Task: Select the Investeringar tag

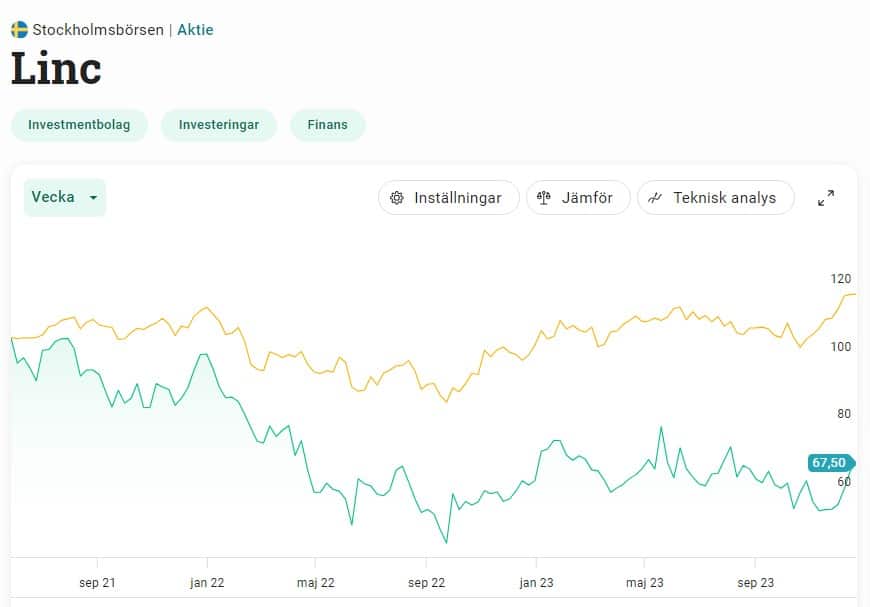Action: 219,125
